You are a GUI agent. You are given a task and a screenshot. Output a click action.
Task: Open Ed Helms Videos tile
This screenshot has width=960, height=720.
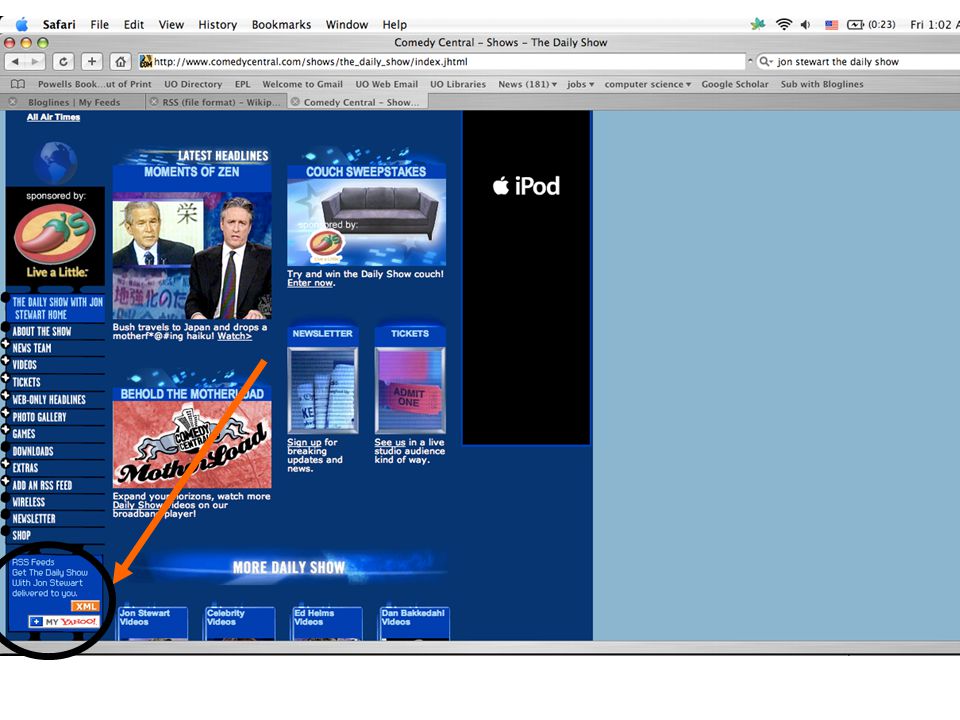(x=328, y=623)
